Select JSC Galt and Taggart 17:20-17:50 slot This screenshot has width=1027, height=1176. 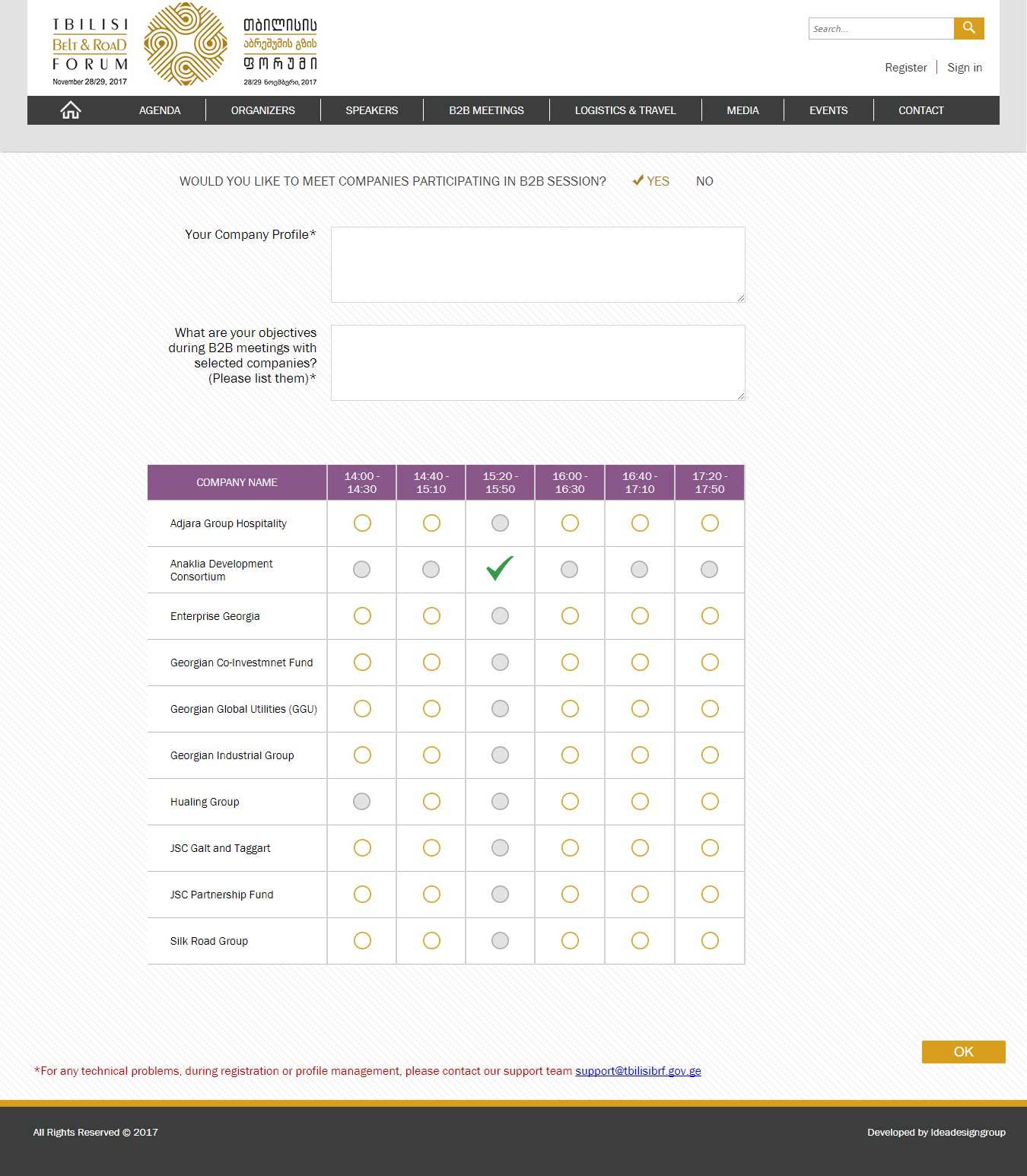point(710,847)
